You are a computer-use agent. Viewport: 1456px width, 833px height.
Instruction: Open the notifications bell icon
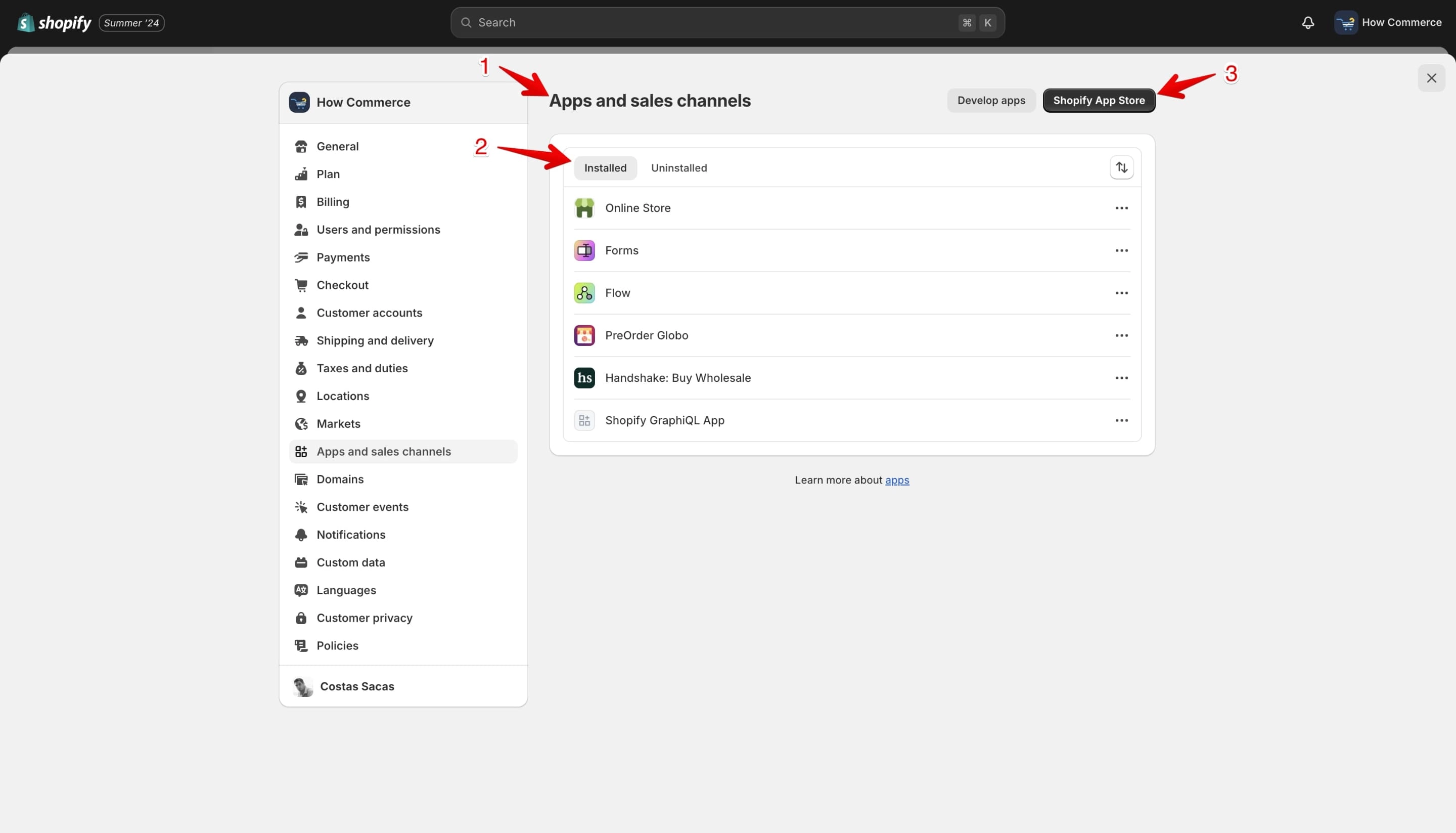click(x=1308, y=23)
